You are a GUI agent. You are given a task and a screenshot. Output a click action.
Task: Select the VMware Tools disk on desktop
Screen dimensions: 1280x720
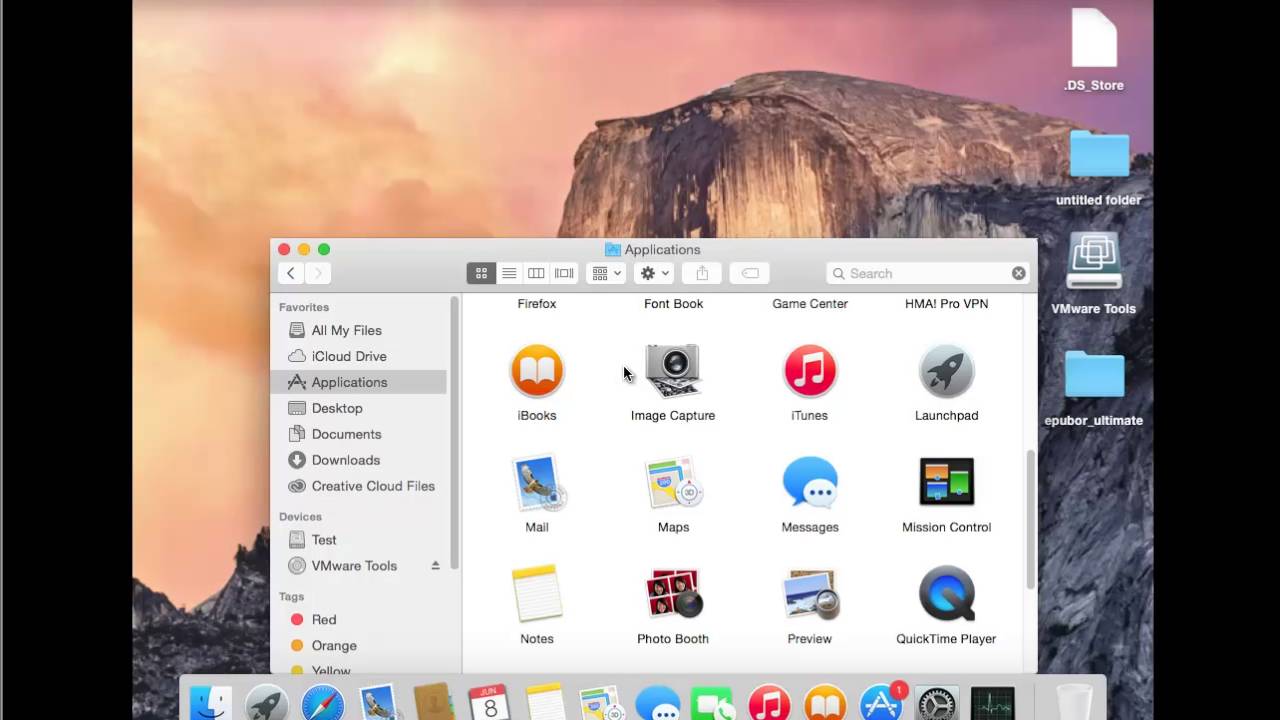point(1094,274)
